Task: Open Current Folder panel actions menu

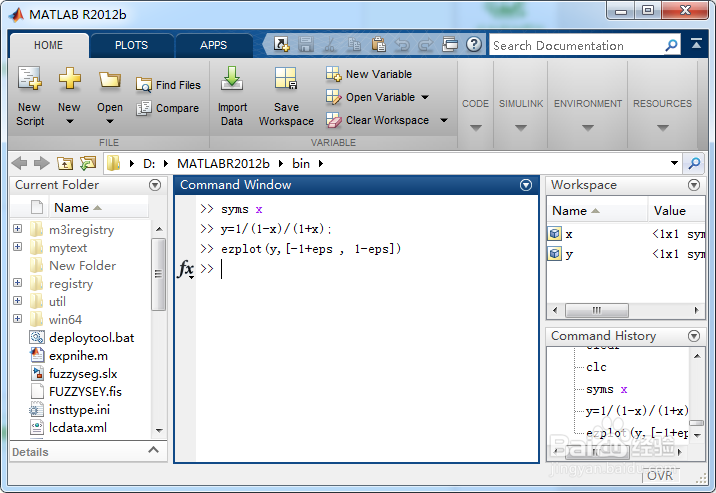Action: click(x=155, y=185)
